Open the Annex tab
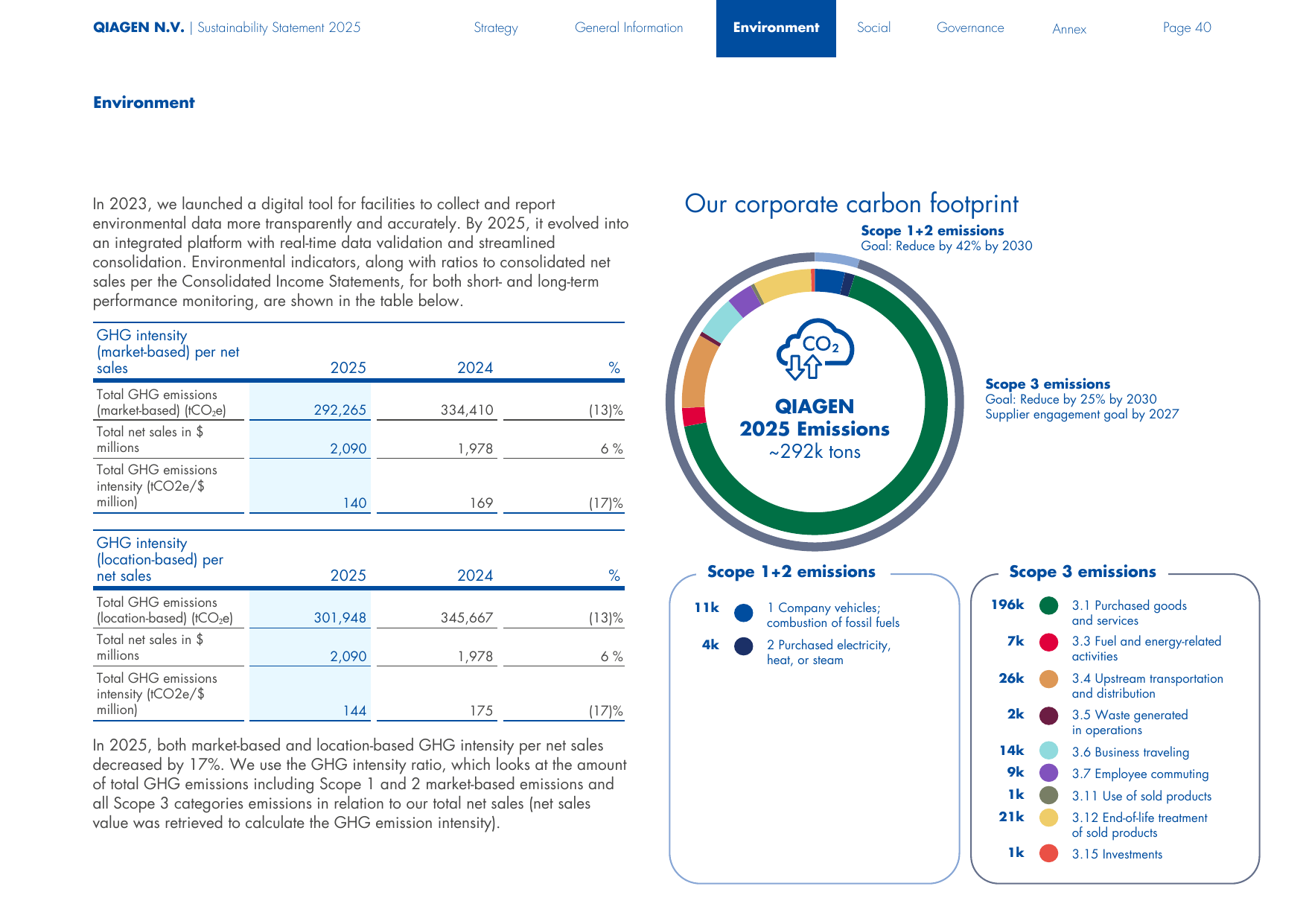This screenshot has height=924, width=1306. point(1069,29)
